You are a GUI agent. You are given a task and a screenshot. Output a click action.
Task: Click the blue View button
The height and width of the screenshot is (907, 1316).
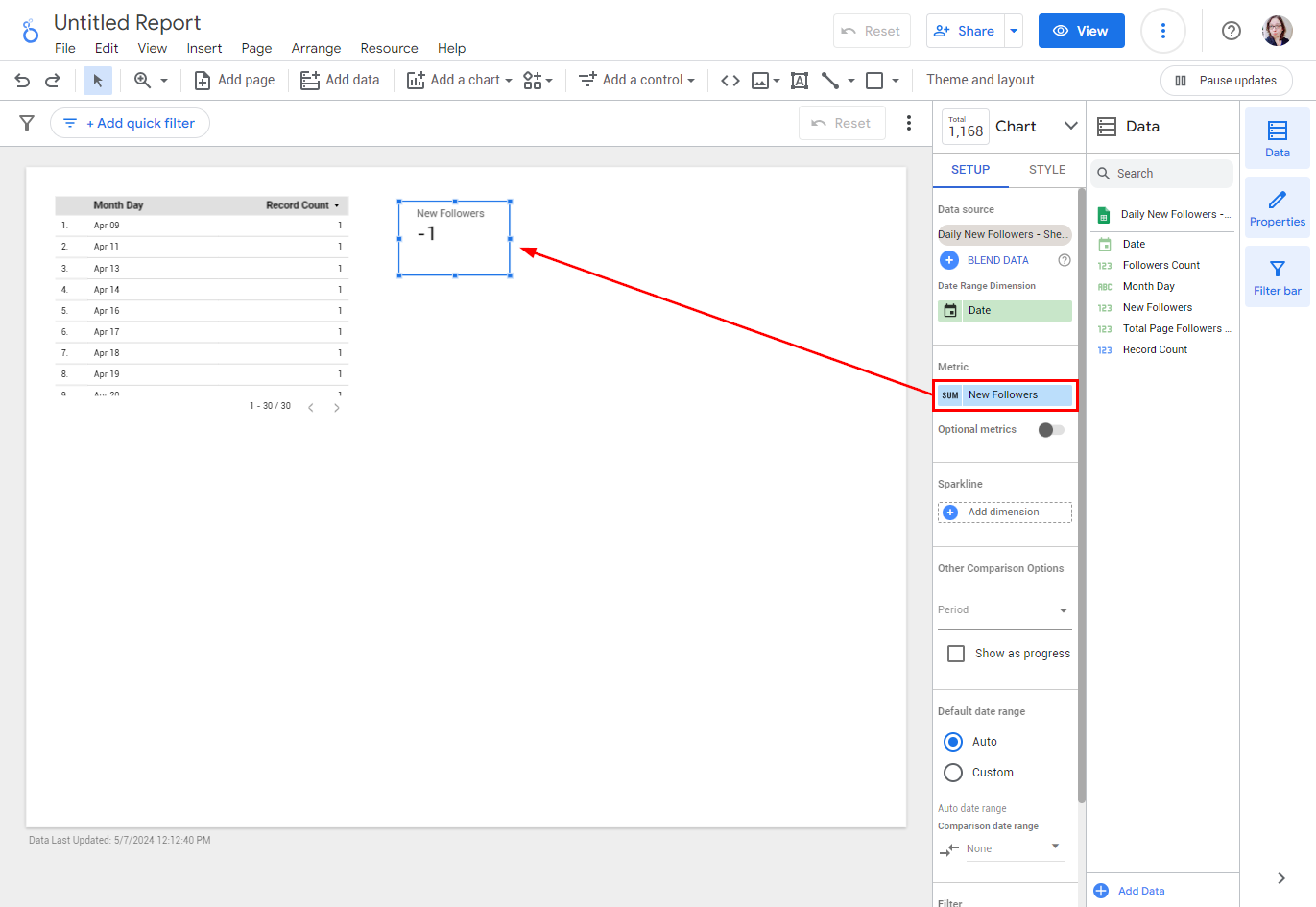click(1081, 31)
